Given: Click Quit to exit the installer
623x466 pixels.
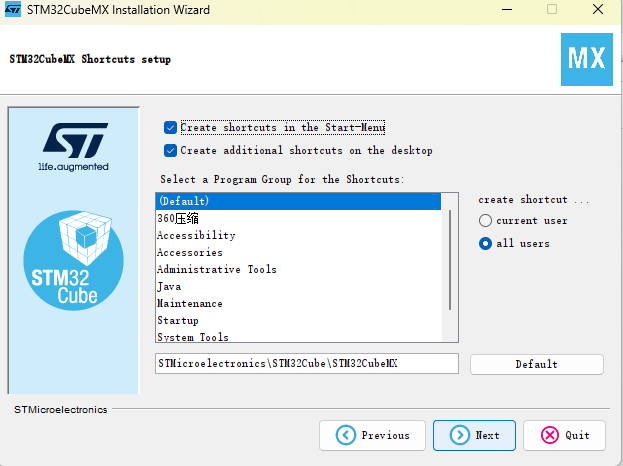Looking at the screenshot, I should [x=565, y=435].
